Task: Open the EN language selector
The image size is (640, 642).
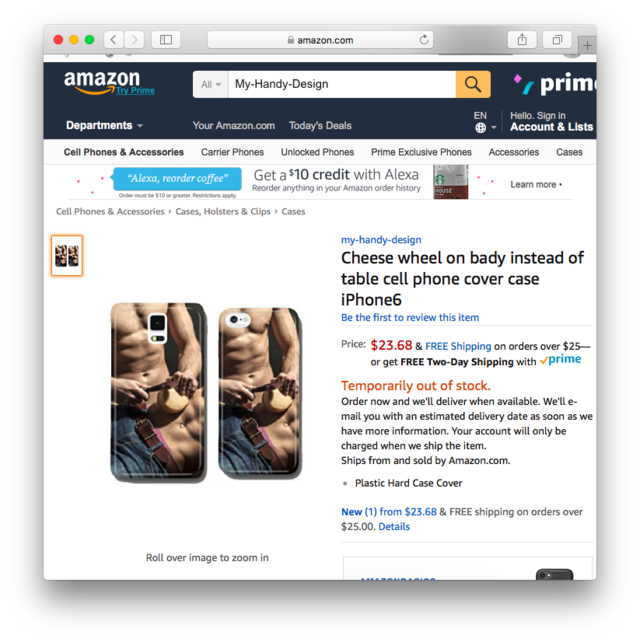Action: [485, 122]
